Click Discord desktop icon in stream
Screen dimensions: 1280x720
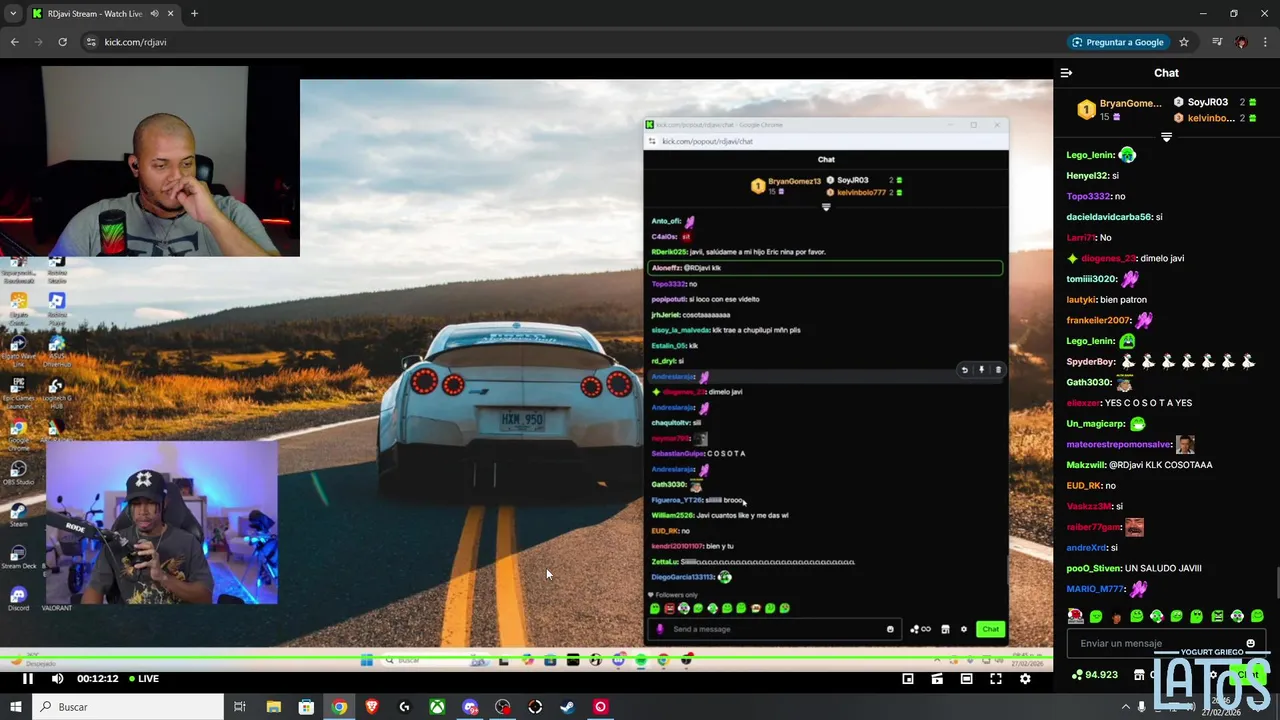coord(18,598)
